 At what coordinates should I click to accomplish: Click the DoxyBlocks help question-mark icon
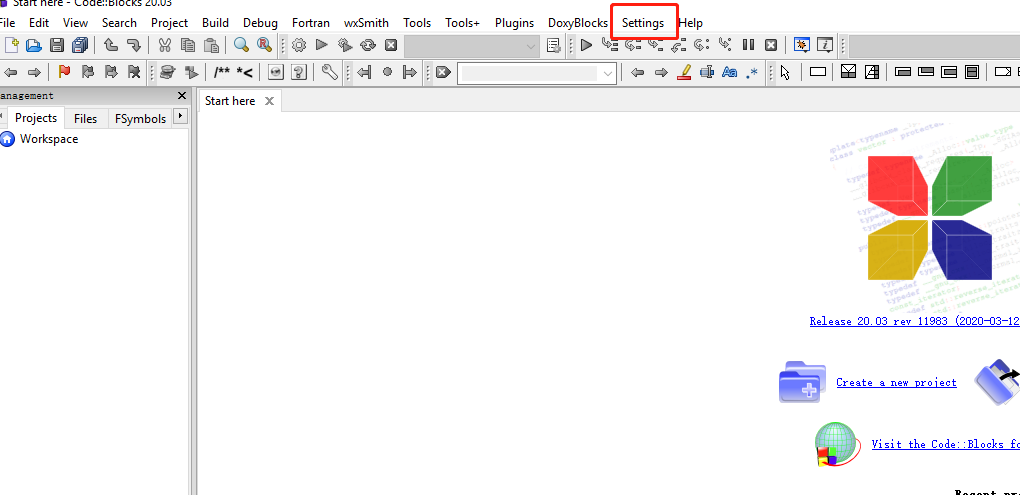click(299, 72)
